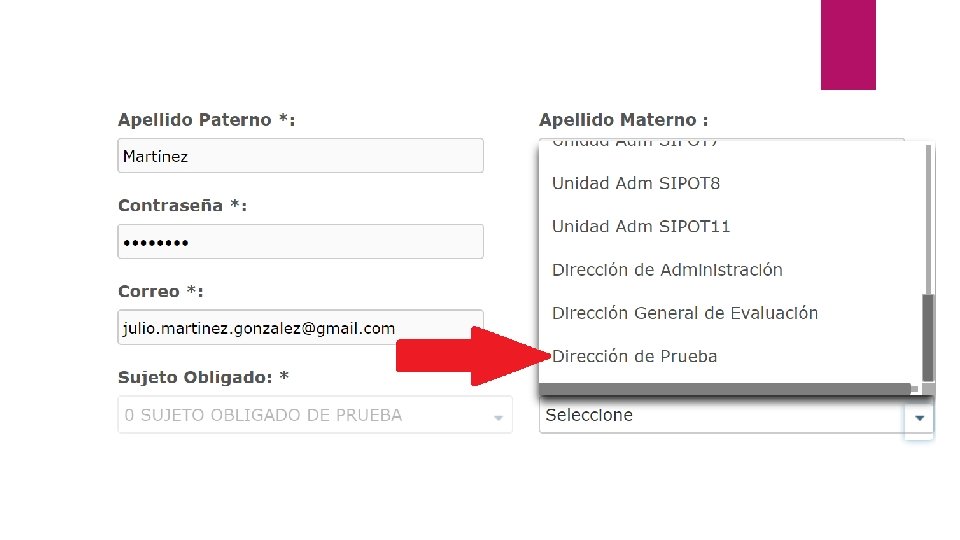Click the Apellido Materno label
960x540 pixels.
coord(623,120)
